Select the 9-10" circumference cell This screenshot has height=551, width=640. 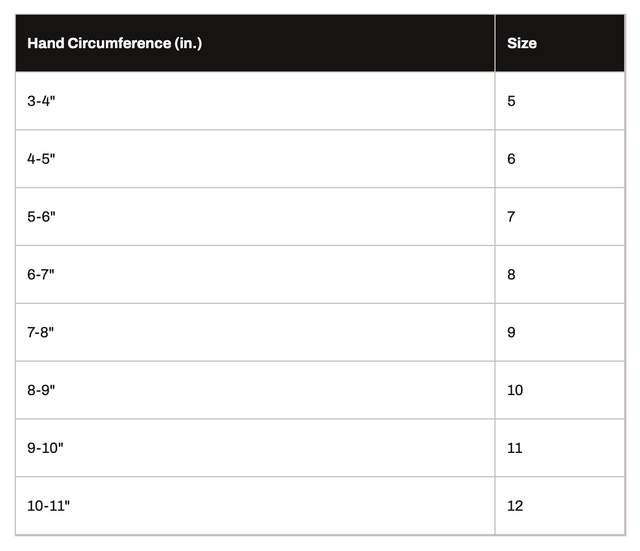(255, 448)
